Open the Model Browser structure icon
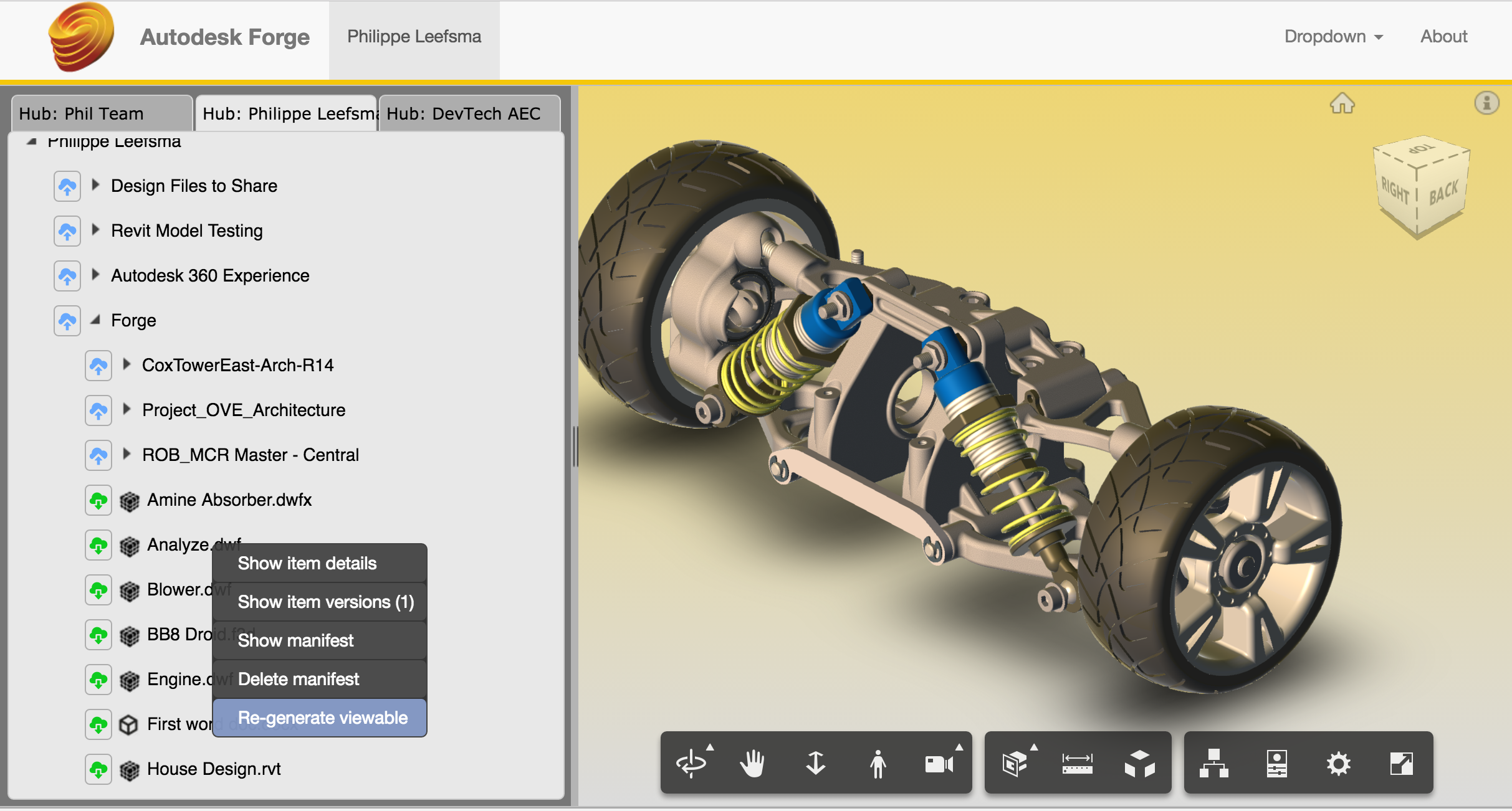 click(1214, 763)
